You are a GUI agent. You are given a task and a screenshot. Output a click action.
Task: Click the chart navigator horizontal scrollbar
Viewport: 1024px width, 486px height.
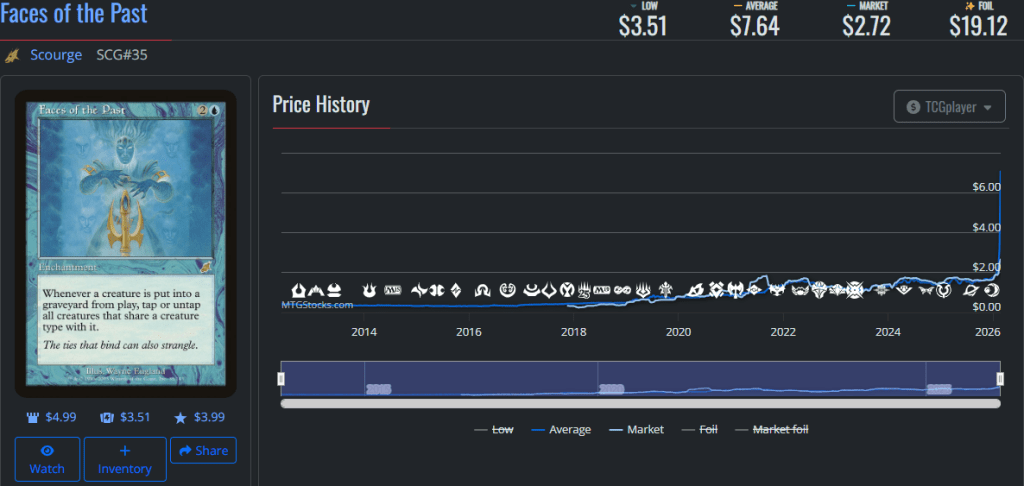point(640,404)
